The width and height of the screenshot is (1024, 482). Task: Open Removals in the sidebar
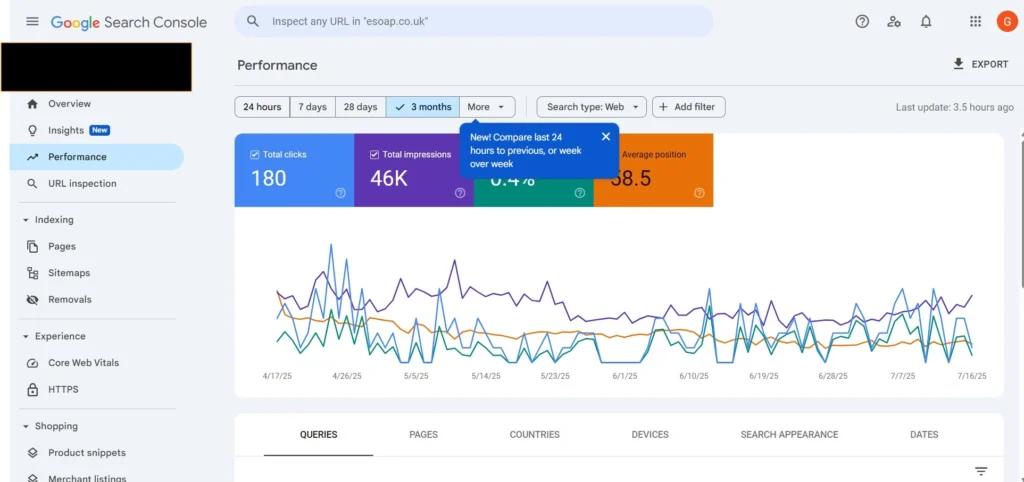tap(97, 300)
